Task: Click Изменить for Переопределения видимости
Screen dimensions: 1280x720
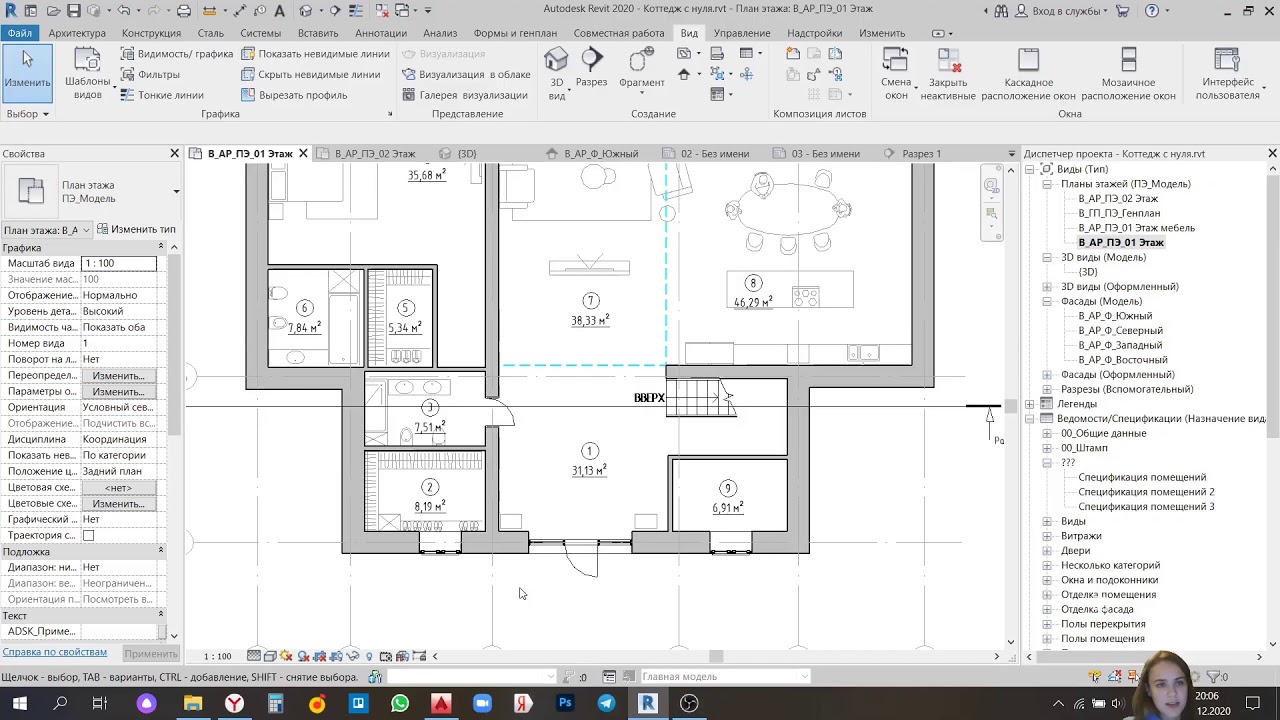Action: click(x=119, y=375)
